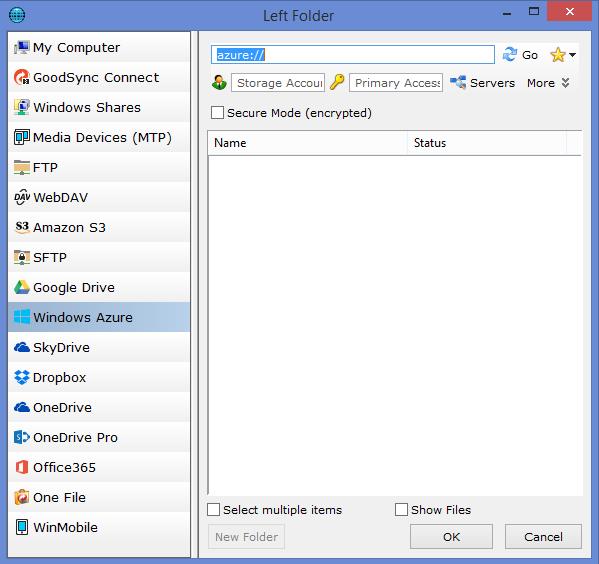Click the Go refresh arrows icon
599x564 pixels.
(509, 55)
